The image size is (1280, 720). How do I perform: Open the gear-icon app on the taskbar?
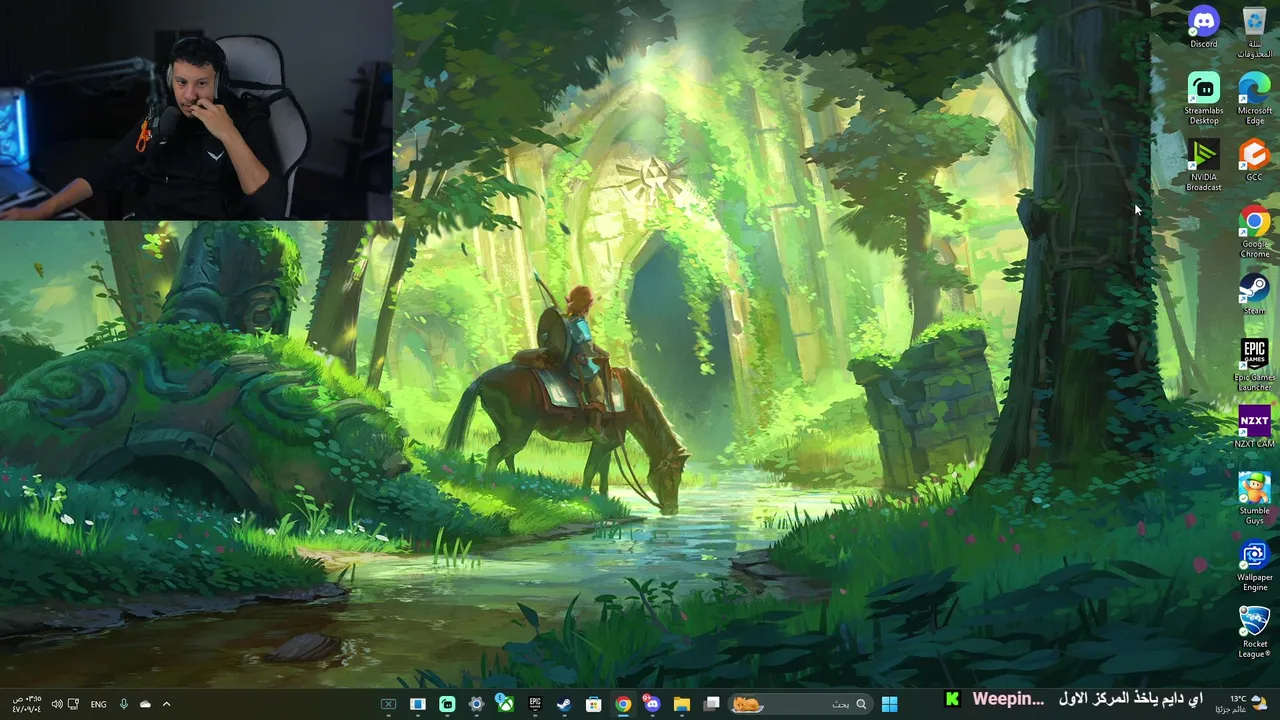[476, 704]
